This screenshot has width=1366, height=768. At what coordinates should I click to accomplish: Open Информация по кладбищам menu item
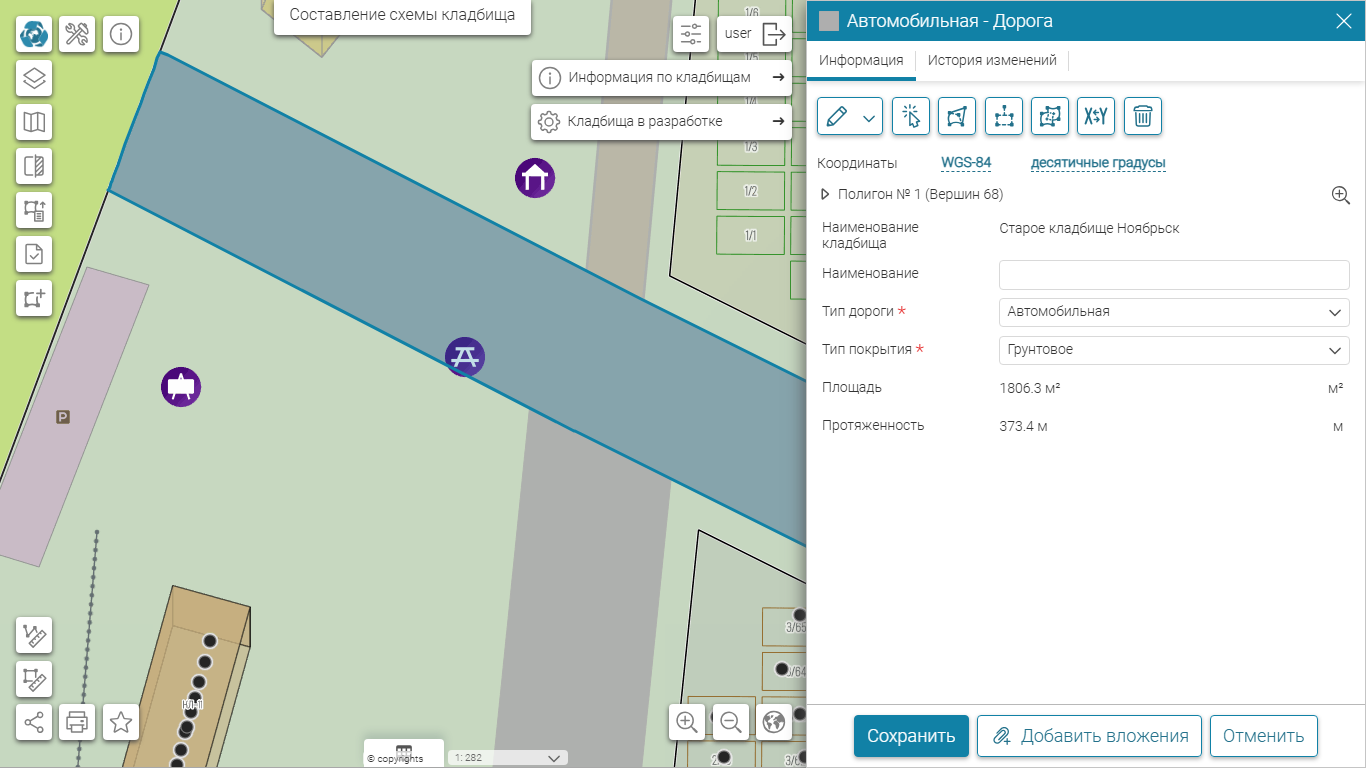coord(661,78)
